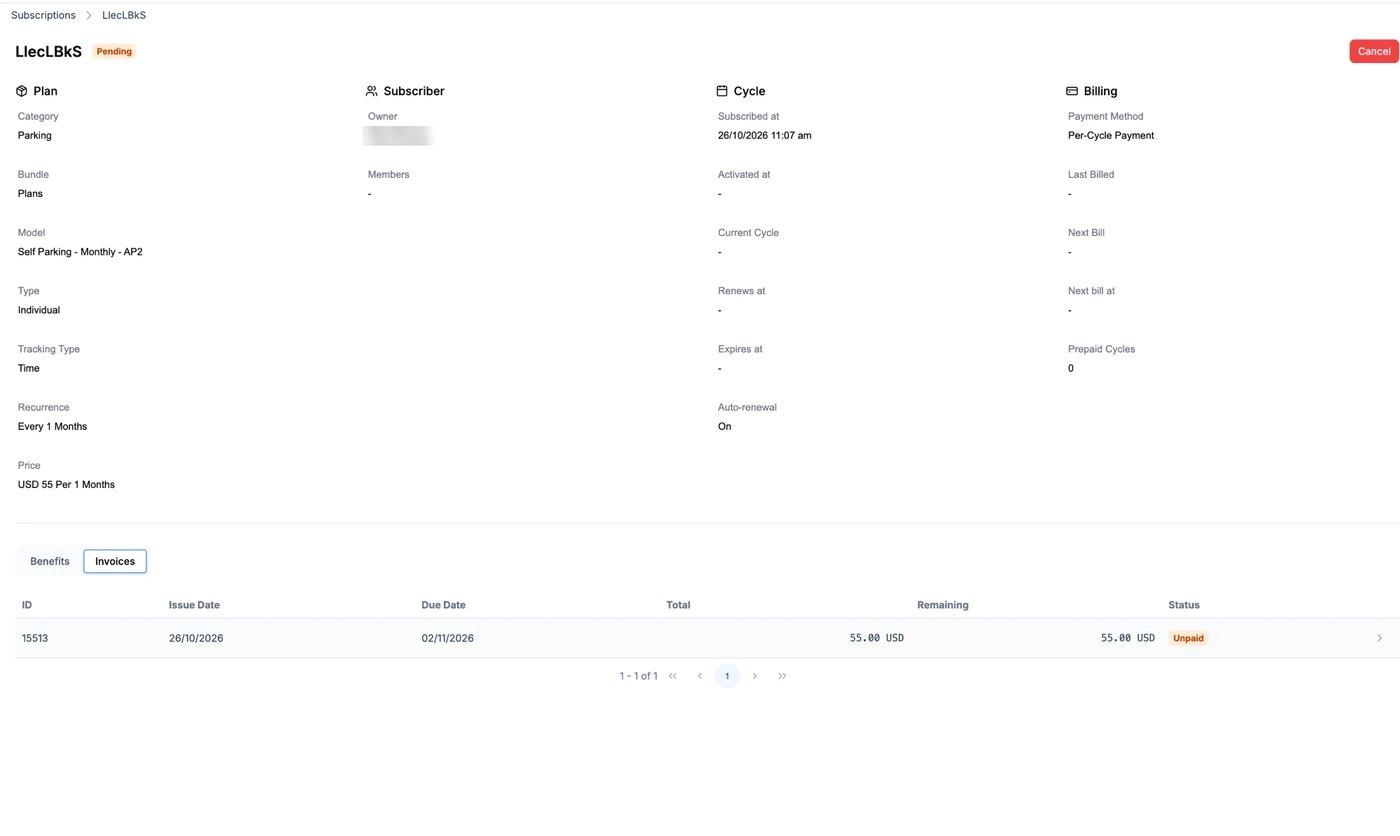Click the LlecLBkS page title
Image resolution: width=1400 pixels, height=836 pixels.
coord(48,52)
